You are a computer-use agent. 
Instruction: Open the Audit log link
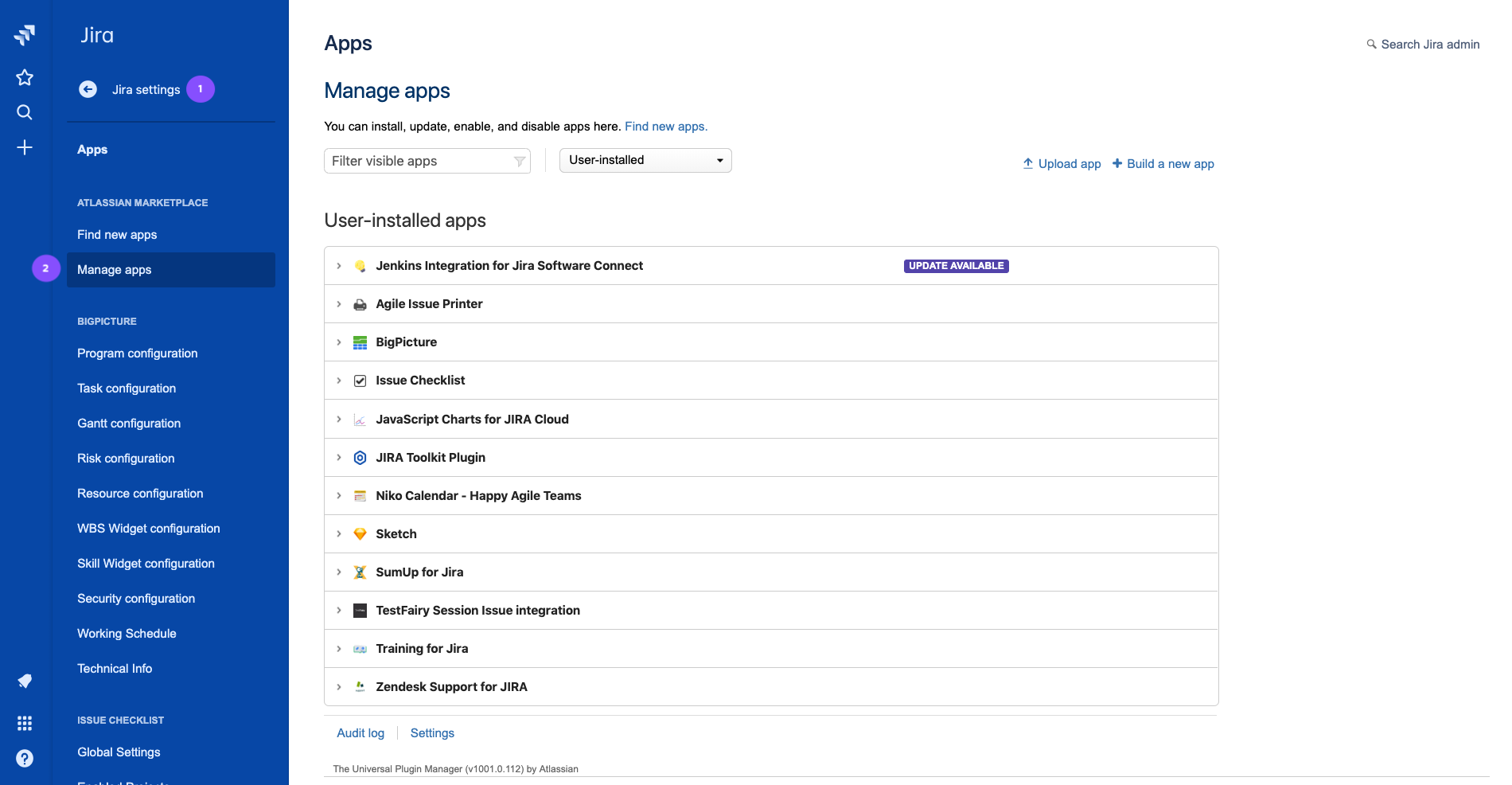(360, 733)
